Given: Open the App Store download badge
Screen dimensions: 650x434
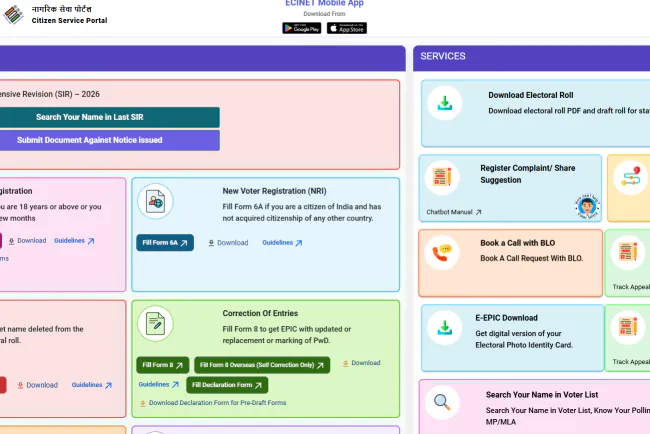Looking at the screenshot, I should tap(347, 28).
